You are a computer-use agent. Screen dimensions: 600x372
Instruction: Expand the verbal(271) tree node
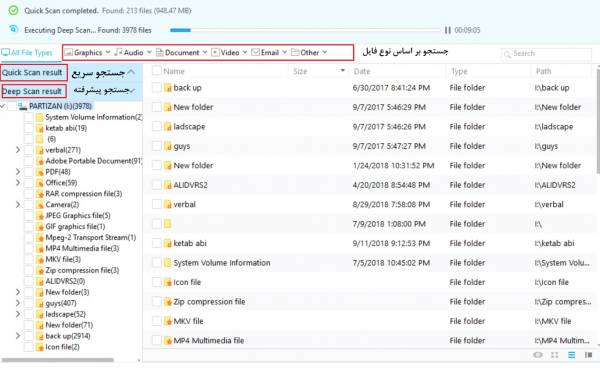[x=18, y=150]
